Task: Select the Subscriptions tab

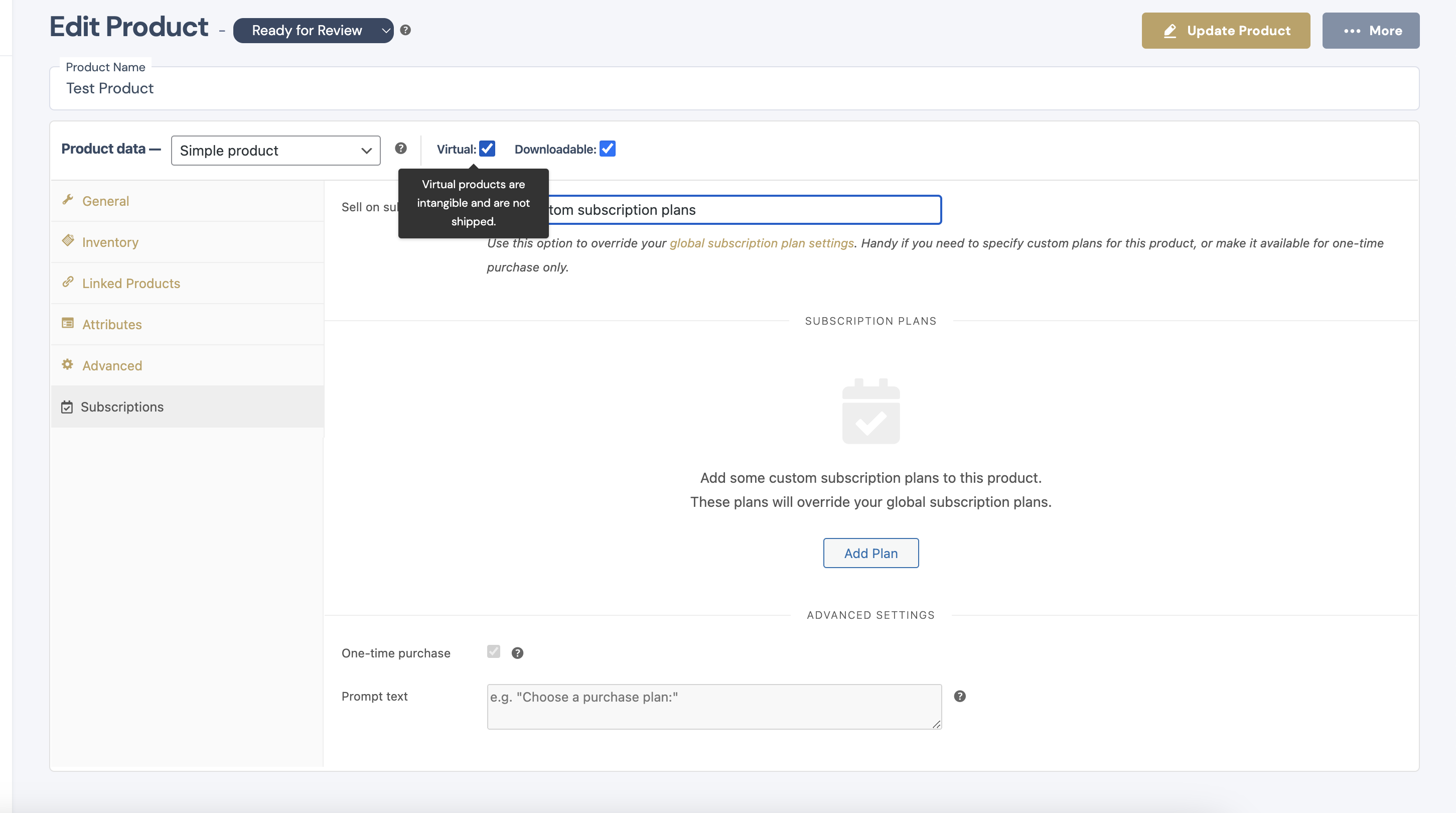Action: [187, 407]
